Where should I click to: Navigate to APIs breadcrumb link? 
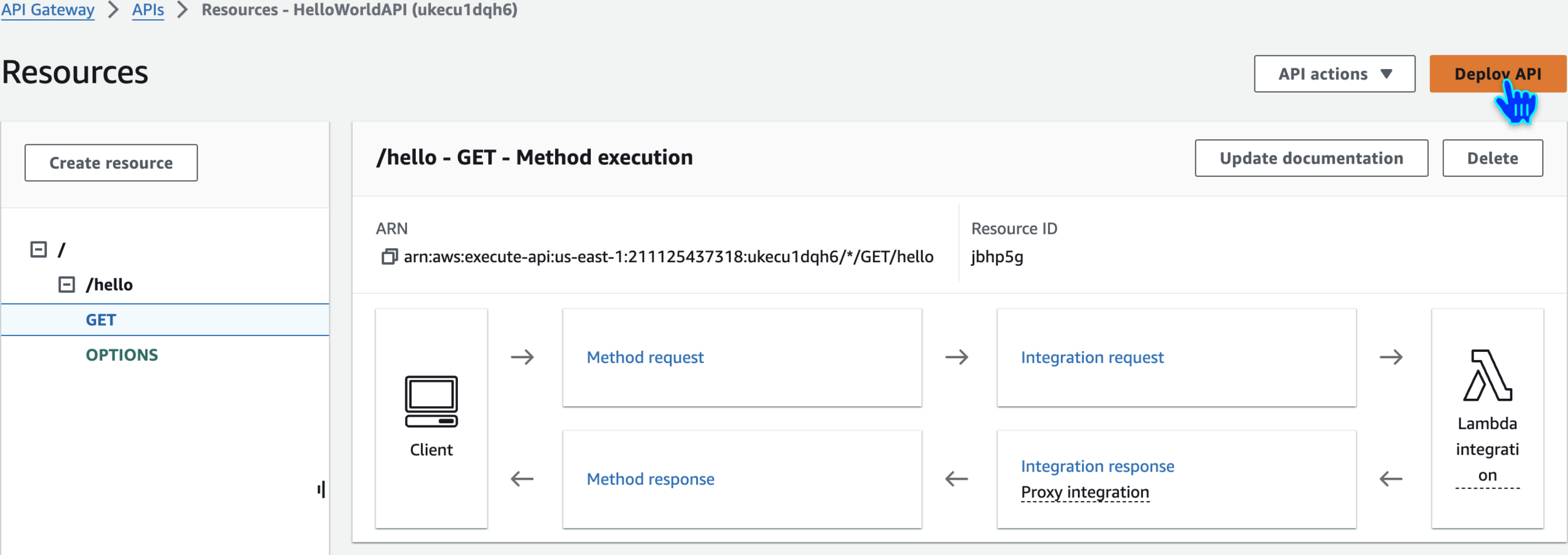coord(148,10)
